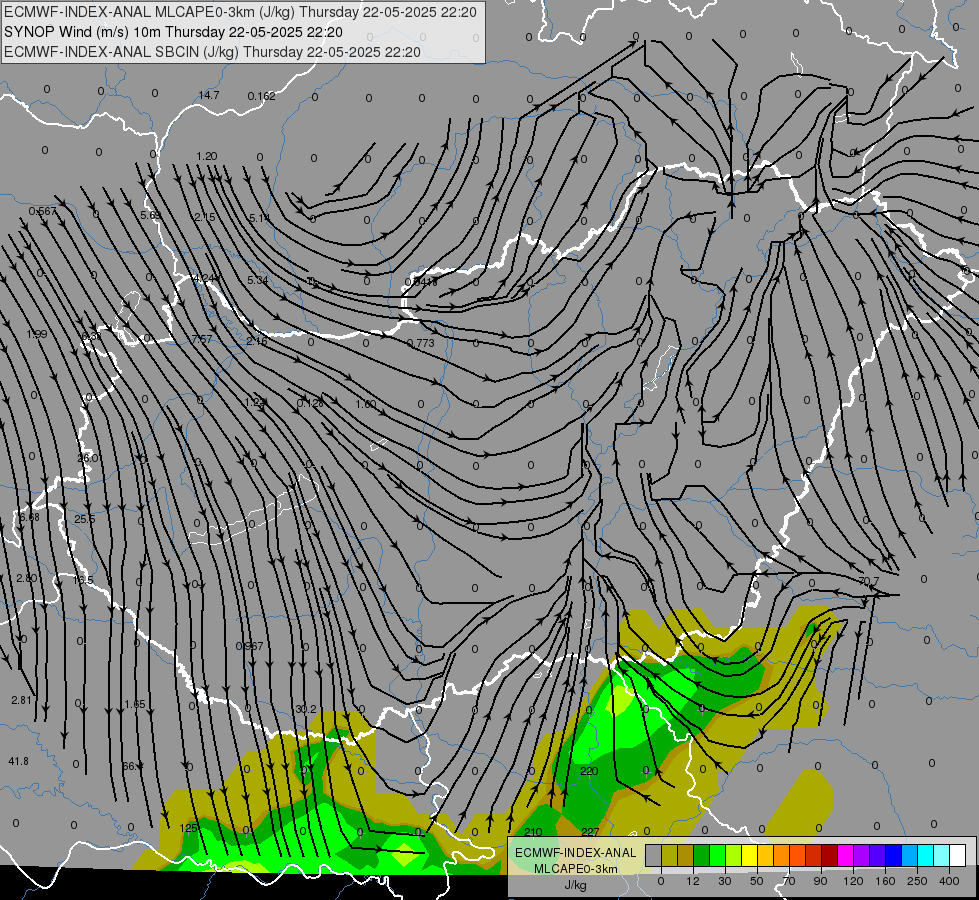Click the map value 220
Image resolution: width=979 pixels, height=900 pixels.
(x=589, y=771)
